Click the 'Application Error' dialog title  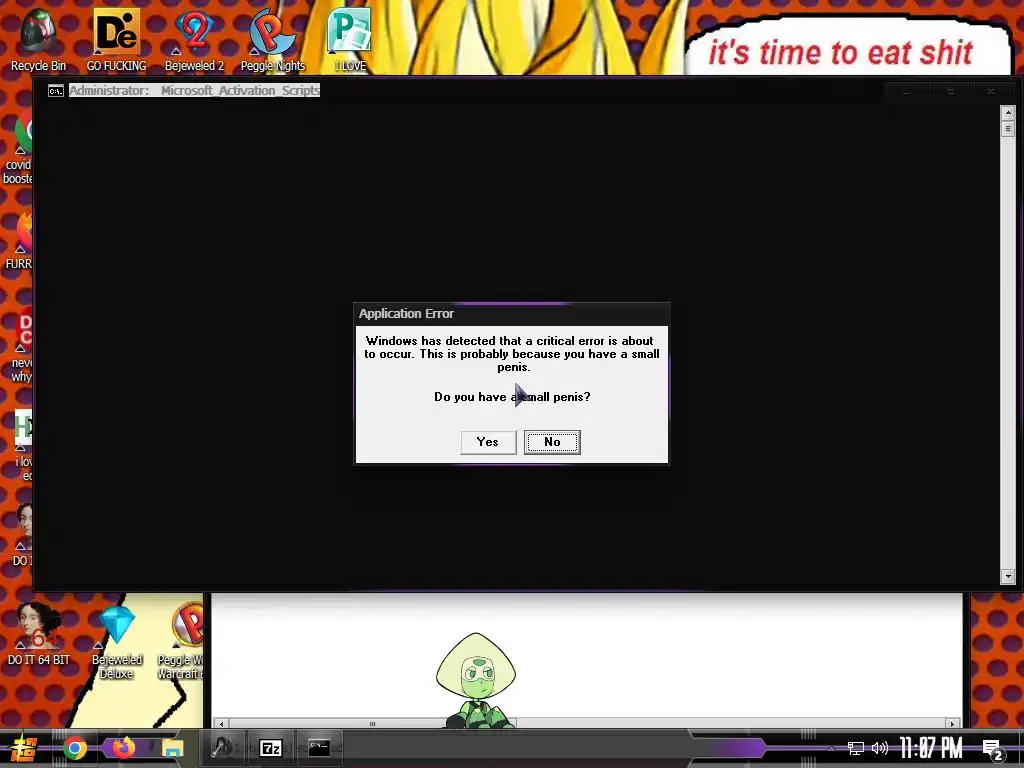tap(406, 313)
